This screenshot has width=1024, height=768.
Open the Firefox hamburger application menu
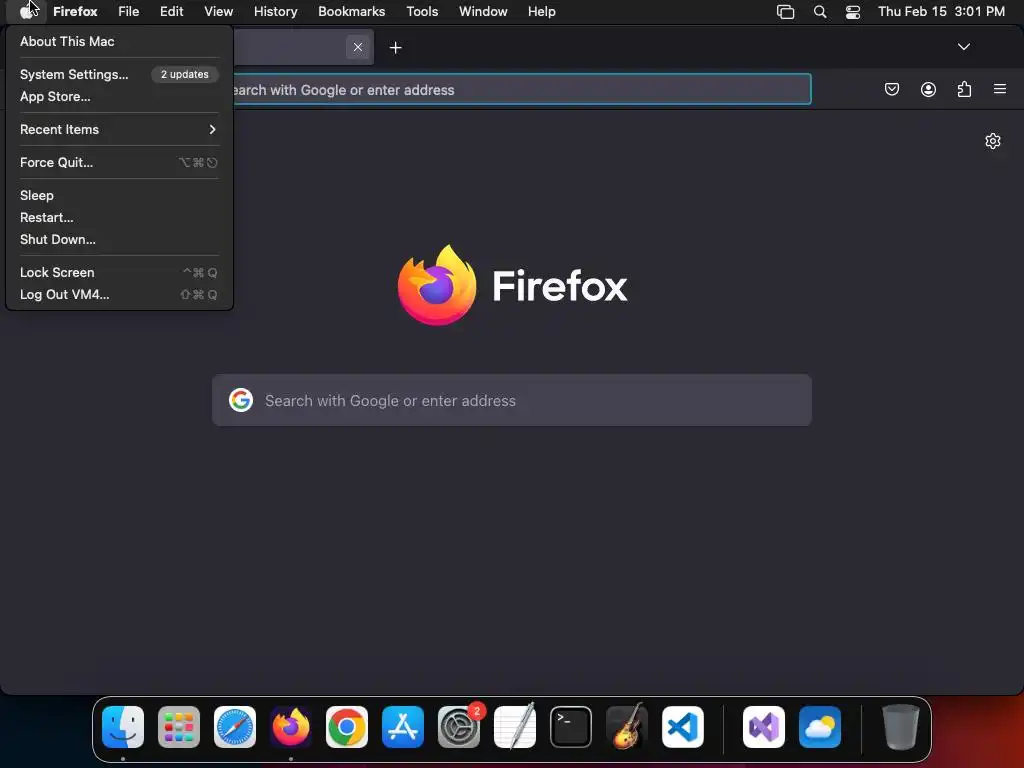tap(1000, 89)
